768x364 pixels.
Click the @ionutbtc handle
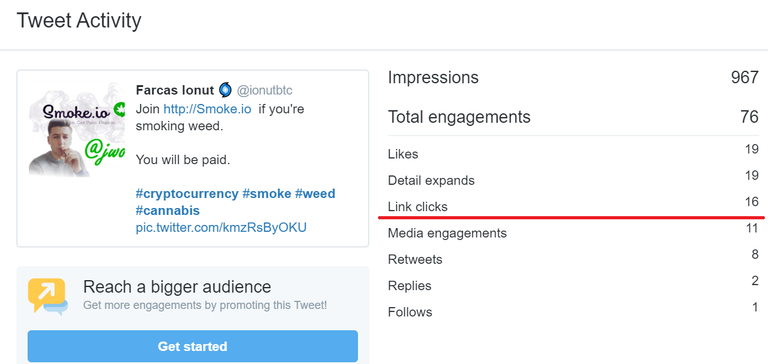click(x=264, y=91)
